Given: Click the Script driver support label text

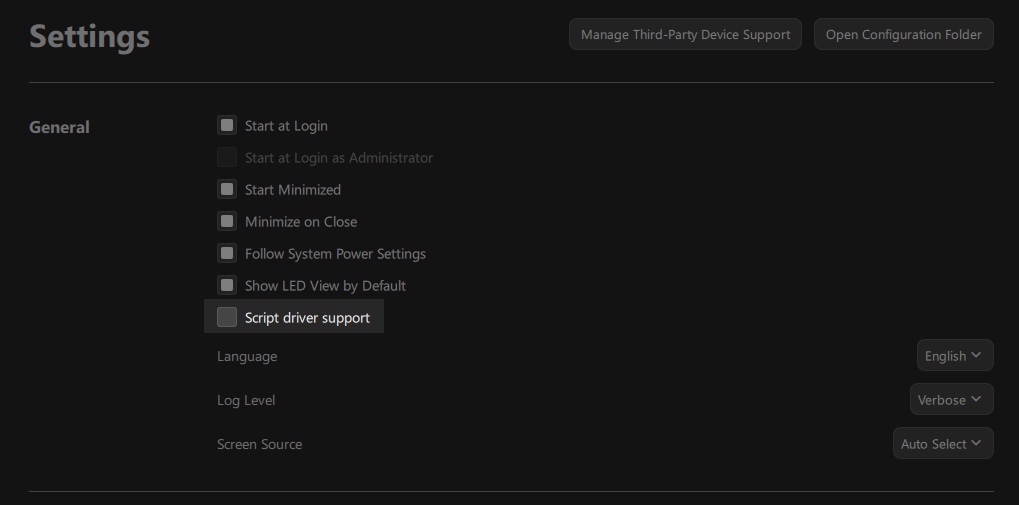Looking at the screenshot, I should coord(307,318).
